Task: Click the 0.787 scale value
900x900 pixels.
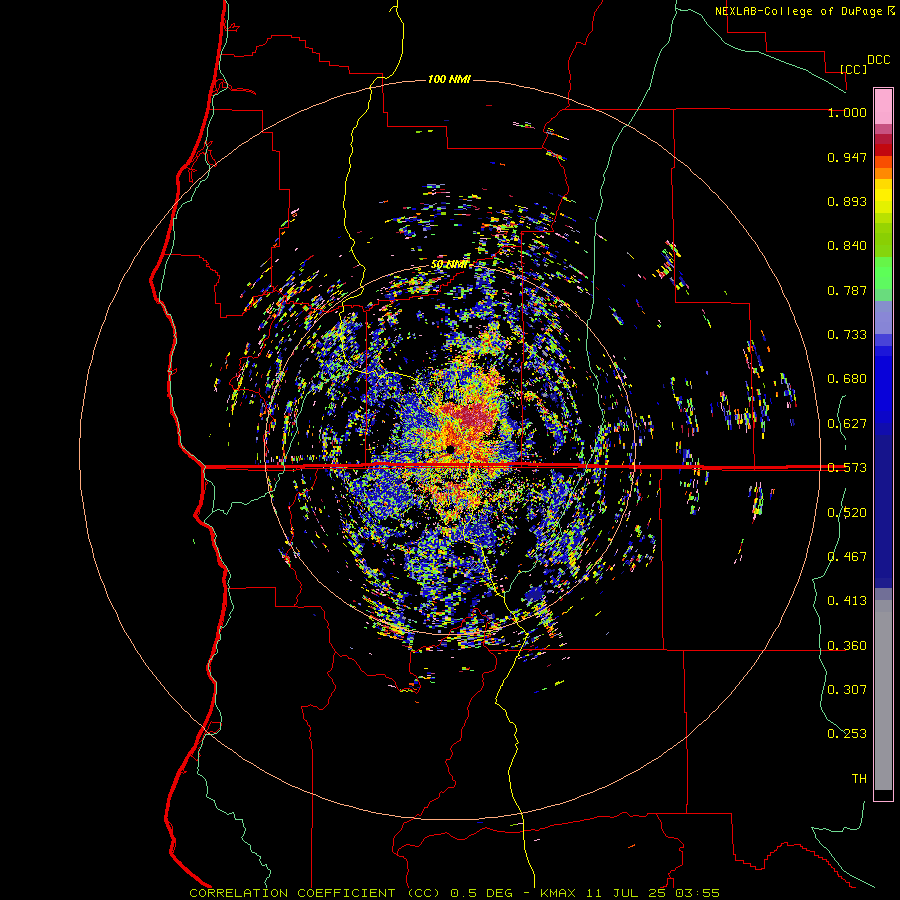Action: coord(847,290)
